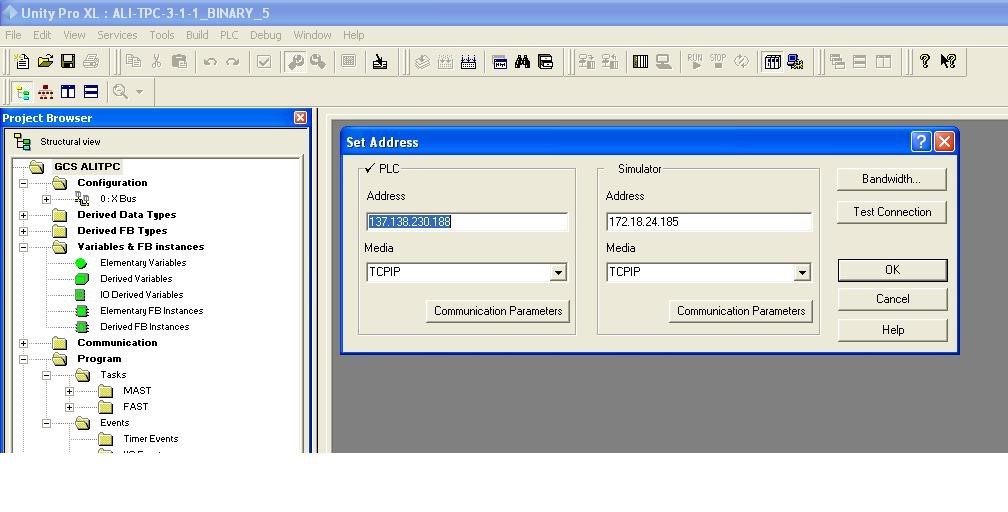
Task: Expand the Communication node
Action: point(23,343)
